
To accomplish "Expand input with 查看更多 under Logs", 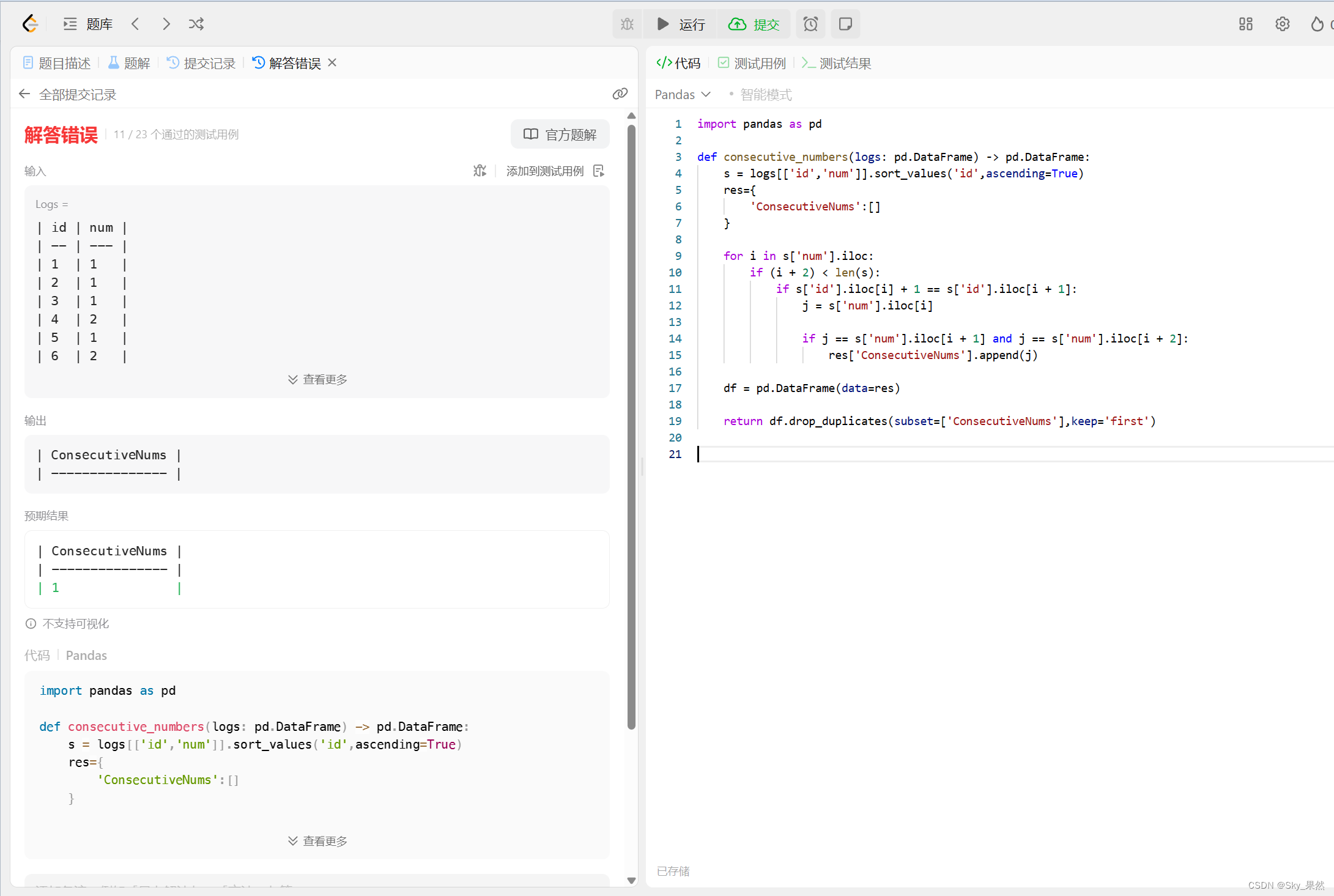I will tap(317, 379).
